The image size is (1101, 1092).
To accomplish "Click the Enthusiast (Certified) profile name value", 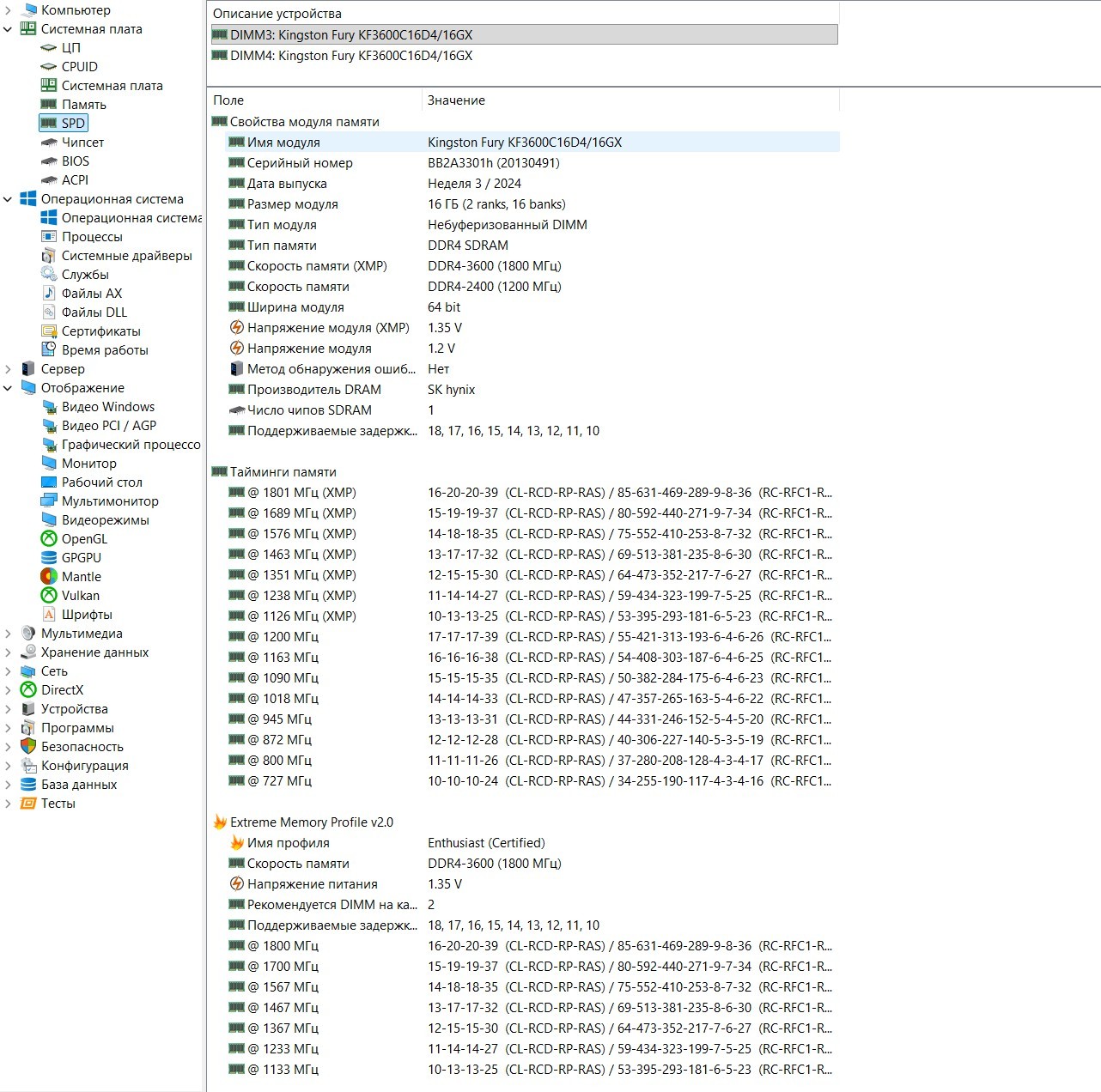I will [x=486, y=842].
